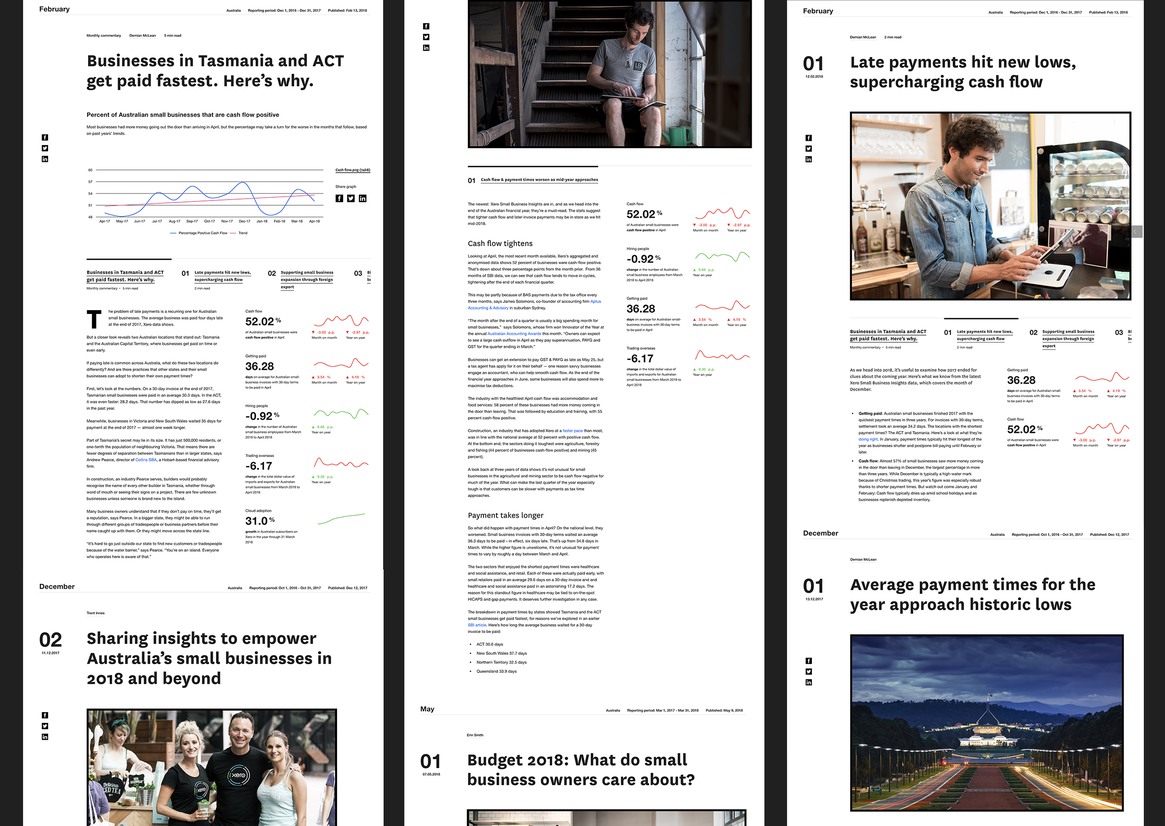This screenshot has height=826, width=1165.
Task: Open the blue 'doing right' link
Action: pos(868,438)
